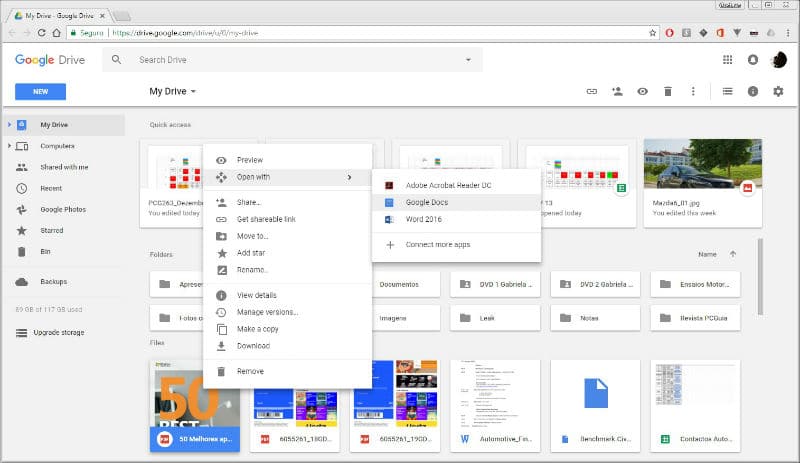Click the blue NEW button
The height and width of the screenshot is (463, 800).
40,91
